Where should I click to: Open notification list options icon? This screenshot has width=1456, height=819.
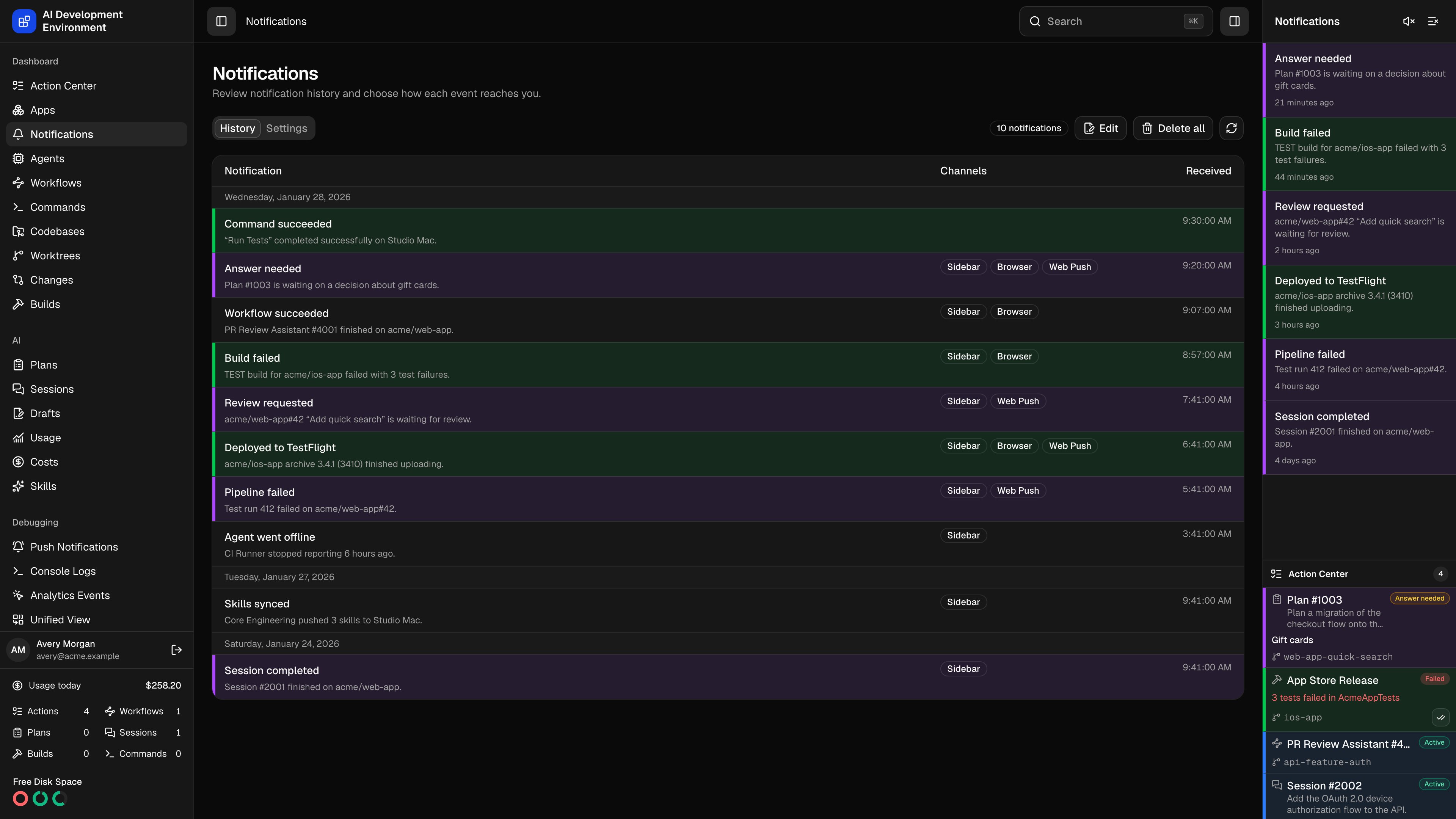tap(1433, 22)
